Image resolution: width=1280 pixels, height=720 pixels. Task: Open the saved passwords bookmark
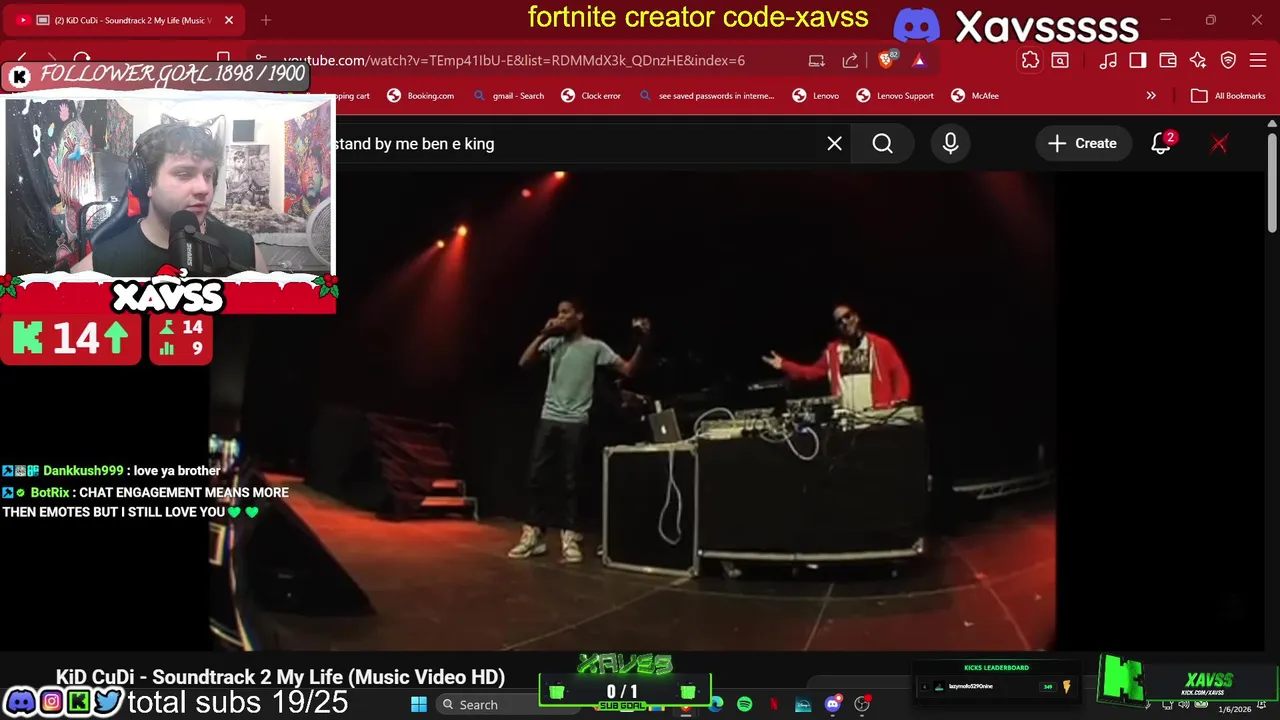(x=706, y=96)
